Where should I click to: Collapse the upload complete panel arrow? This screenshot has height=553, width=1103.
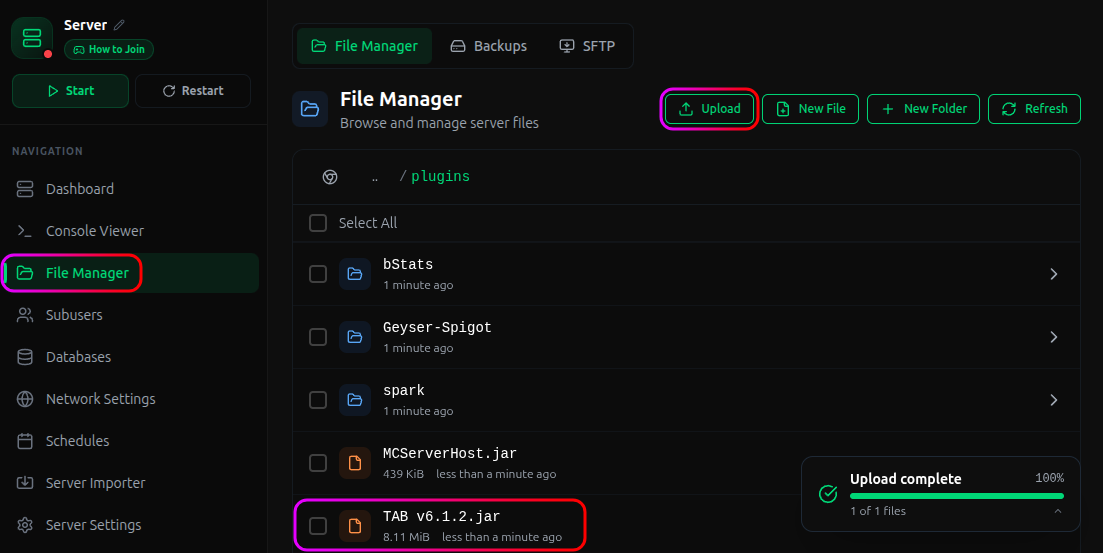1057,511
